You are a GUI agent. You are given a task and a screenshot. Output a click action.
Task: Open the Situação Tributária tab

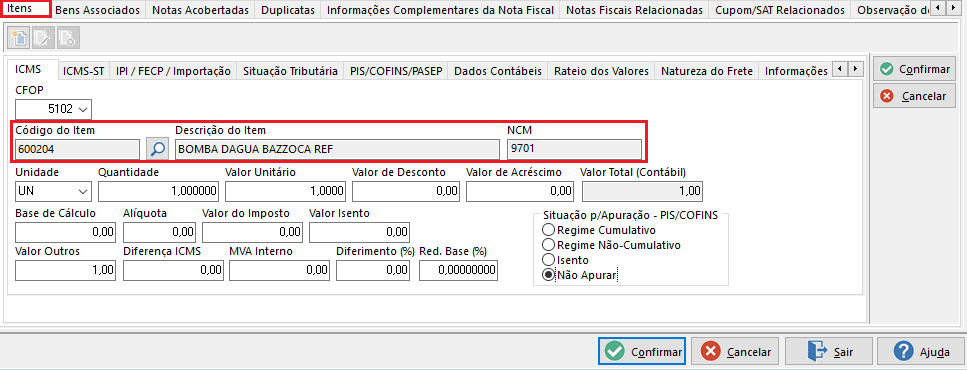[x=290, y=71]
